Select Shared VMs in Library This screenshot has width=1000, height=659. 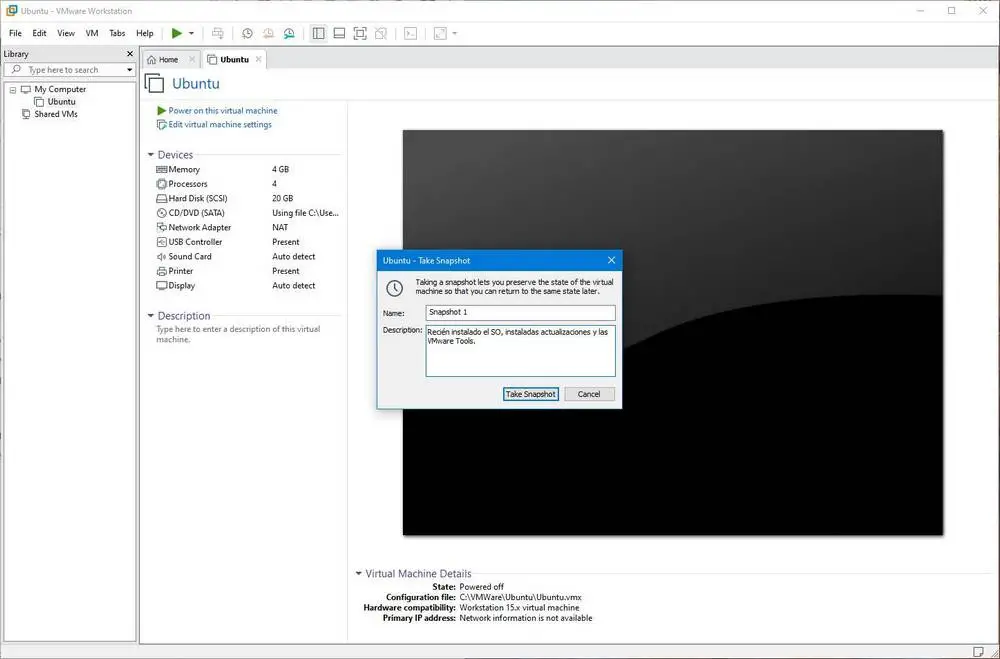(55, 114)
